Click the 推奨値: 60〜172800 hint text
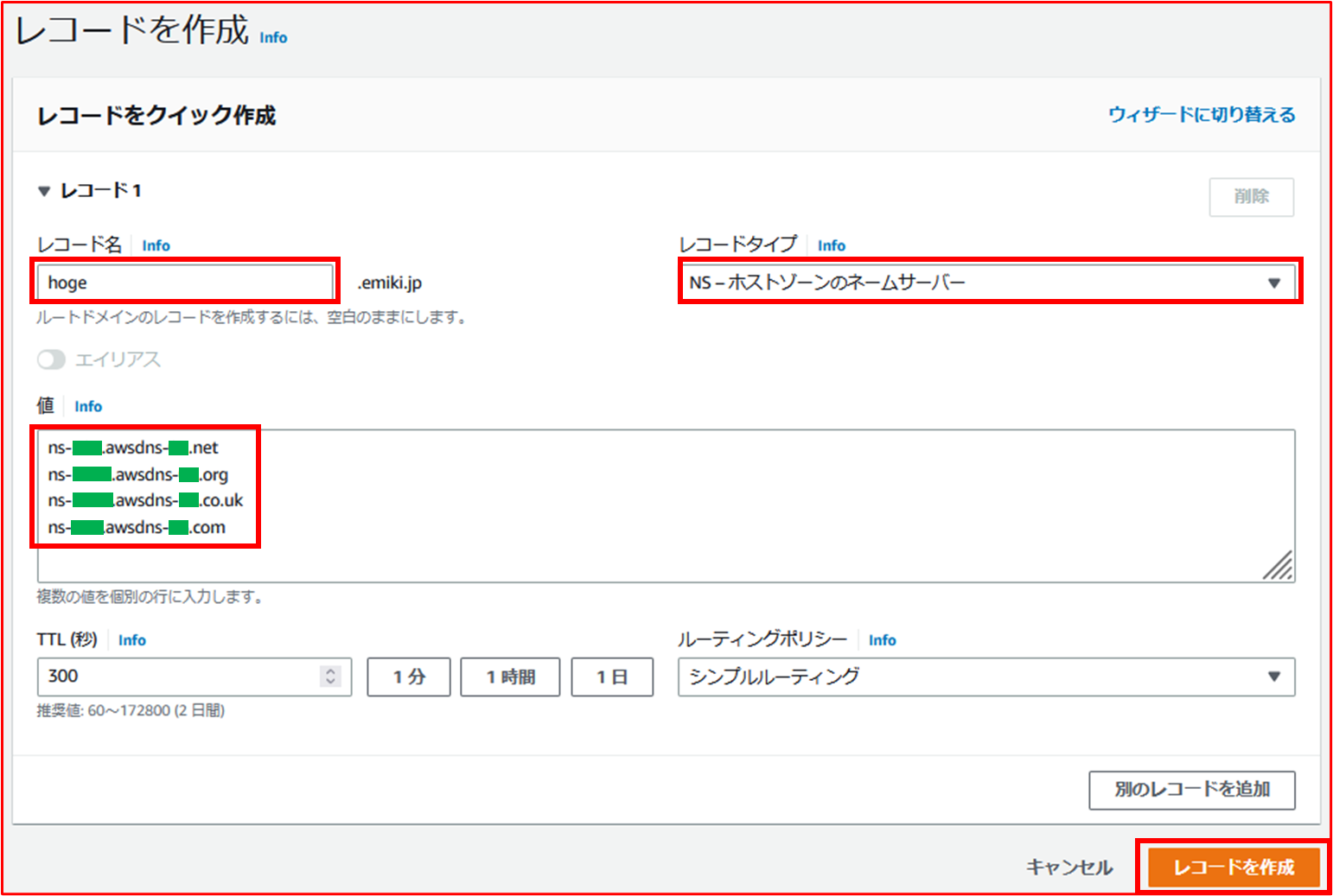This screenshot has width=1333, height=896. [131, 710]
